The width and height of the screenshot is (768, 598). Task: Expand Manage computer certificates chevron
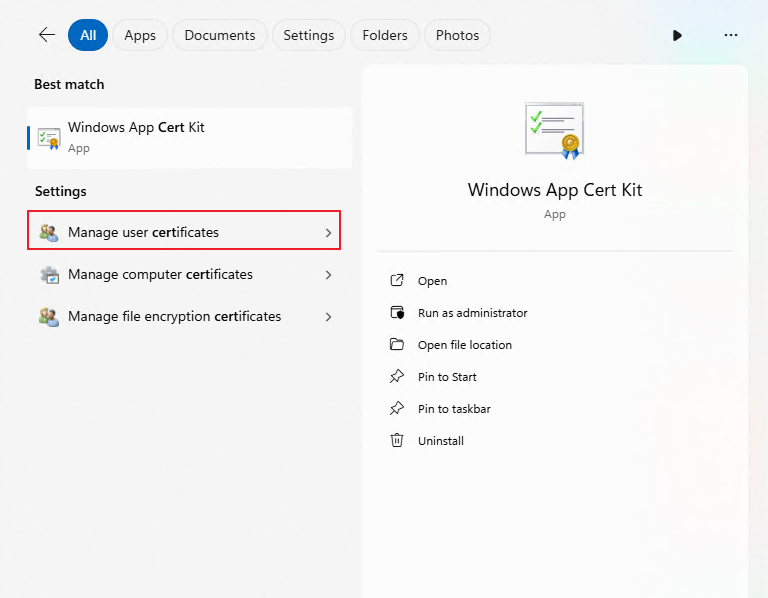(328, 275)
